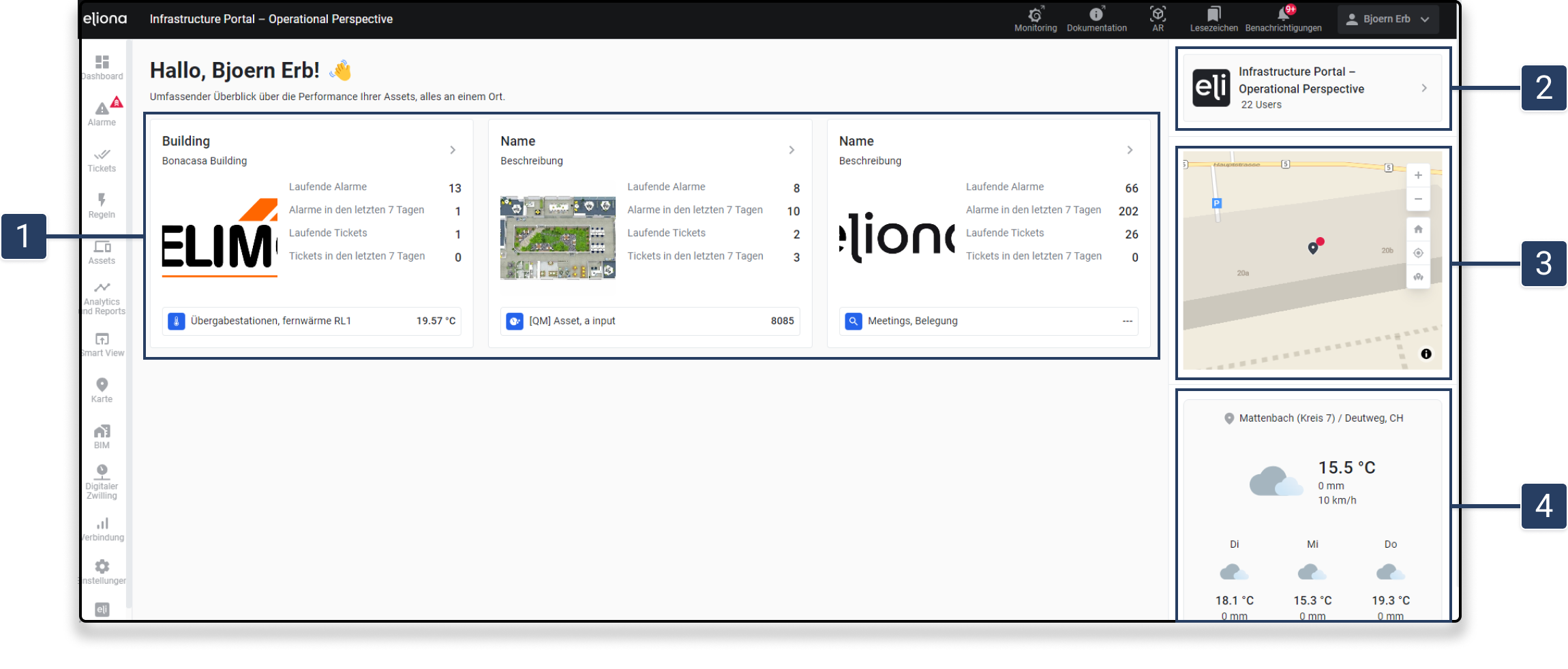Screen dimensions: 1568x669
Task: Open Benachrichtigungen bell icon
Action: 1283,18
